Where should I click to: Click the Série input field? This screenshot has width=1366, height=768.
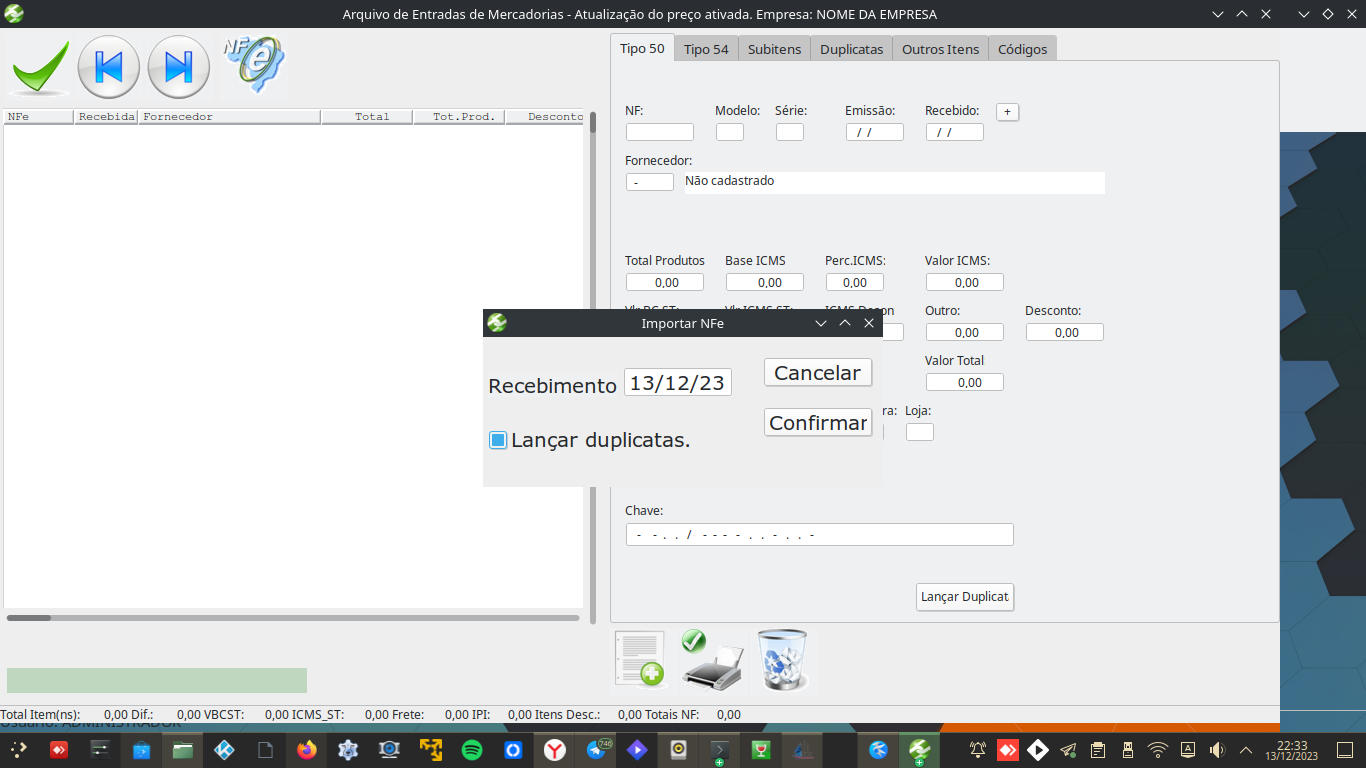tap(790, 132)
